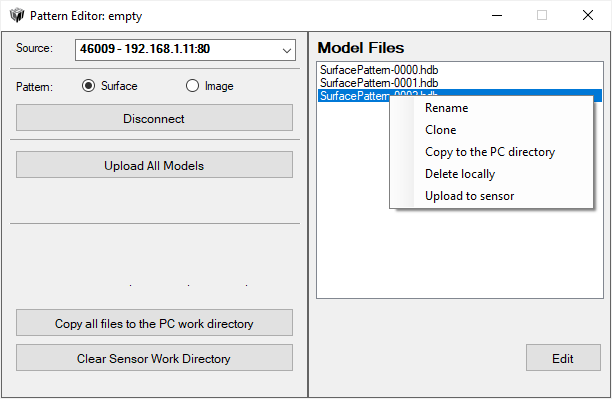The image size is (612, 399).
Task: Select Copy to the PC directory
Action: [x=491, y=152]
